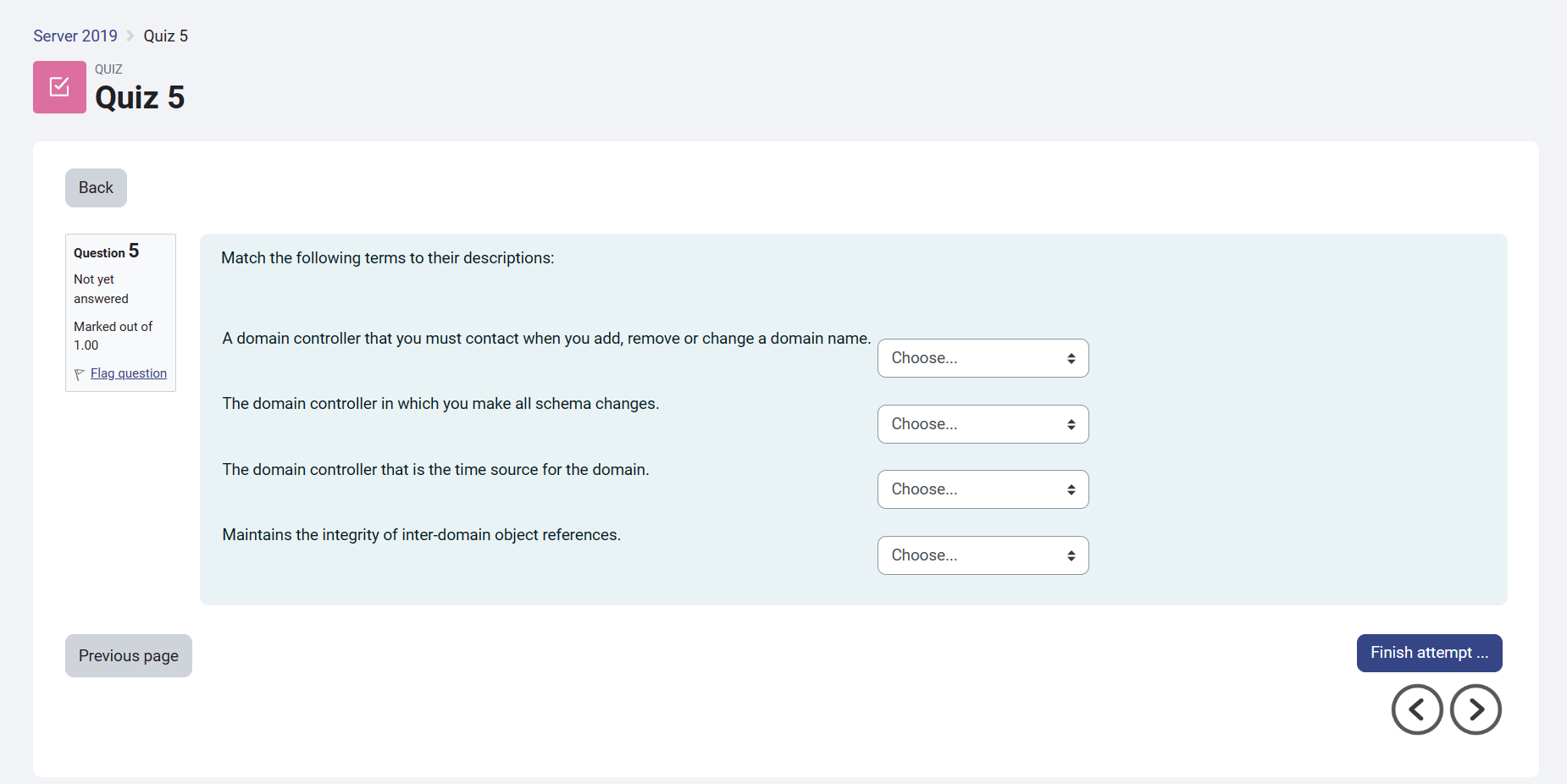Open the Choose dropdown for the time source question
Screen dimensions: 1567x784
974,489
